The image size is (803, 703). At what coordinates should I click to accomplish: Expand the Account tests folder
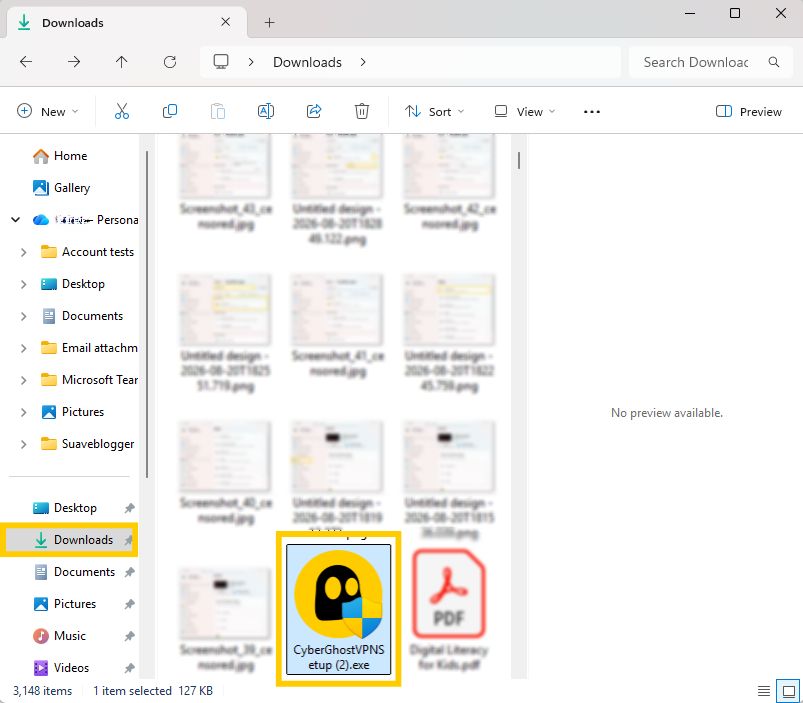pos(24,252)
